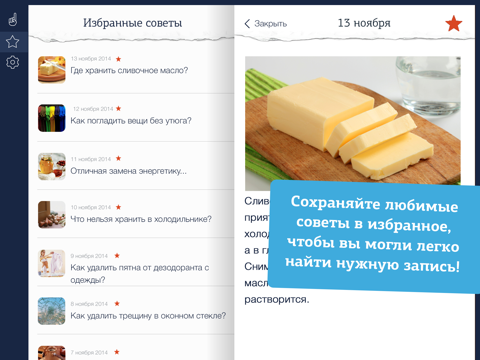Screen dimensions: 480x360
Task: Click honey jar thumbnail for 11 ноября tip
Action: point(51,166)
